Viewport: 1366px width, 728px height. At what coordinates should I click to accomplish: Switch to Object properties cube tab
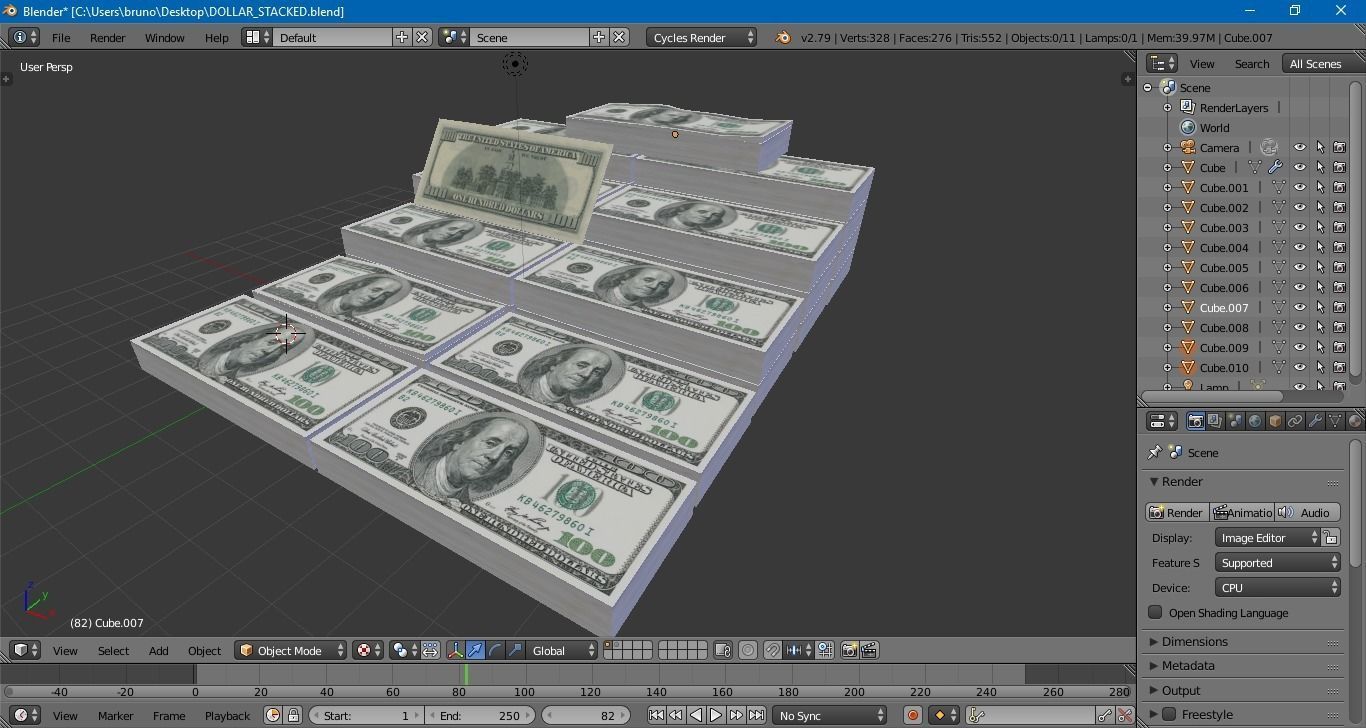click(x=1274, y=420)
